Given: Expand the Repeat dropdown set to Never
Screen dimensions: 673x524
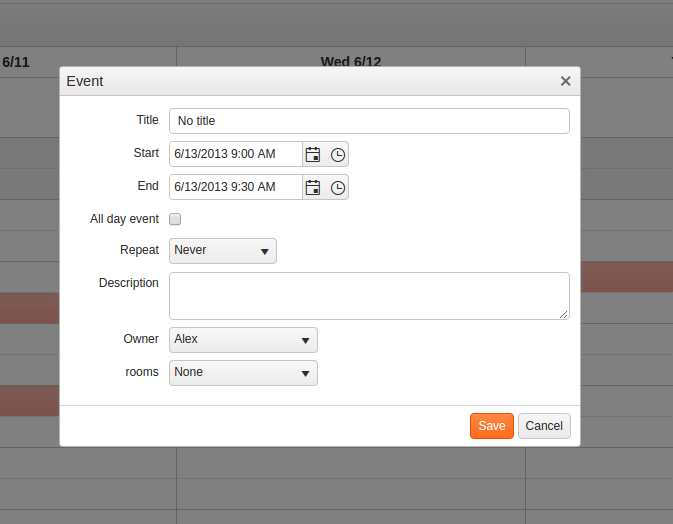Looking at the screenshot, I should pos(223,251).
